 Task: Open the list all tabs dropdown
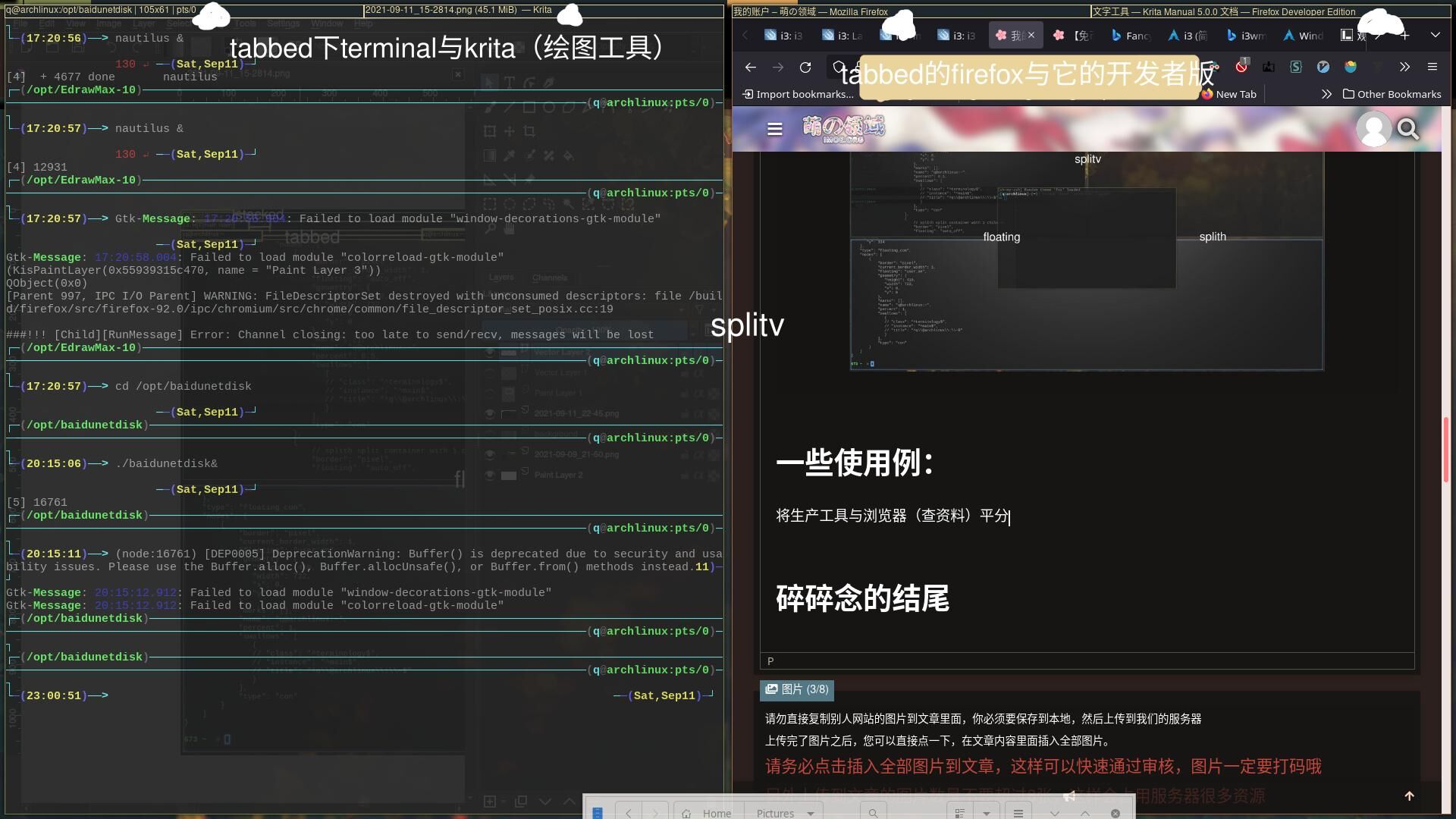pyautogui.click(x=1435, y=35)
